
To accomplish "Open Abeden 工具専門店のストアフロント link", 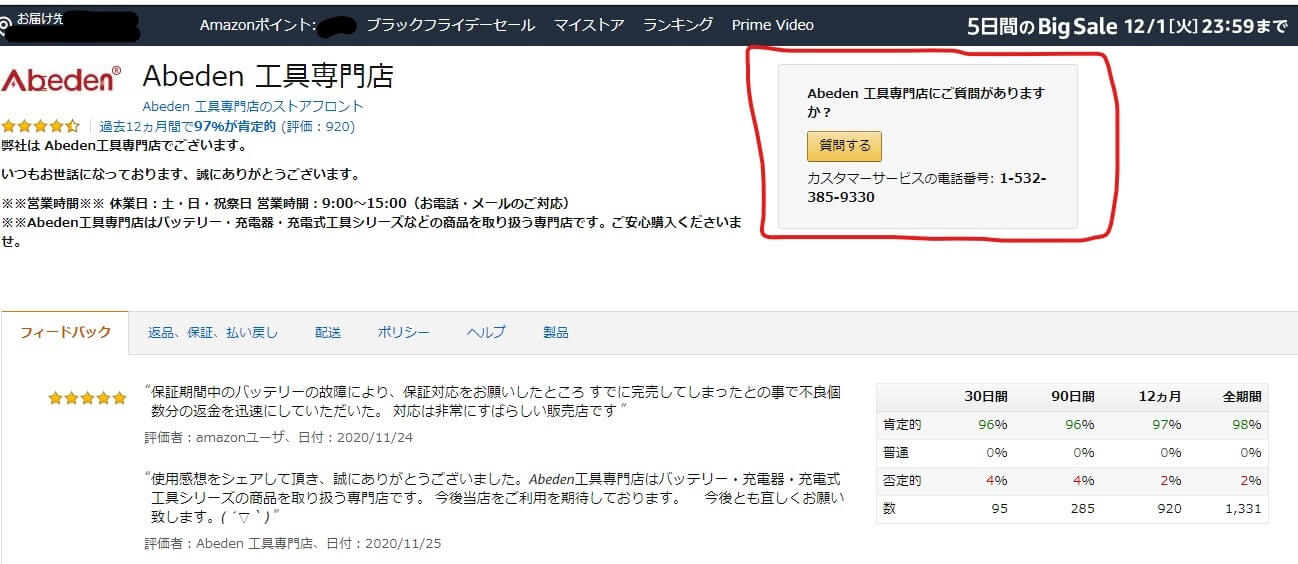I will (x=253, y=106).
